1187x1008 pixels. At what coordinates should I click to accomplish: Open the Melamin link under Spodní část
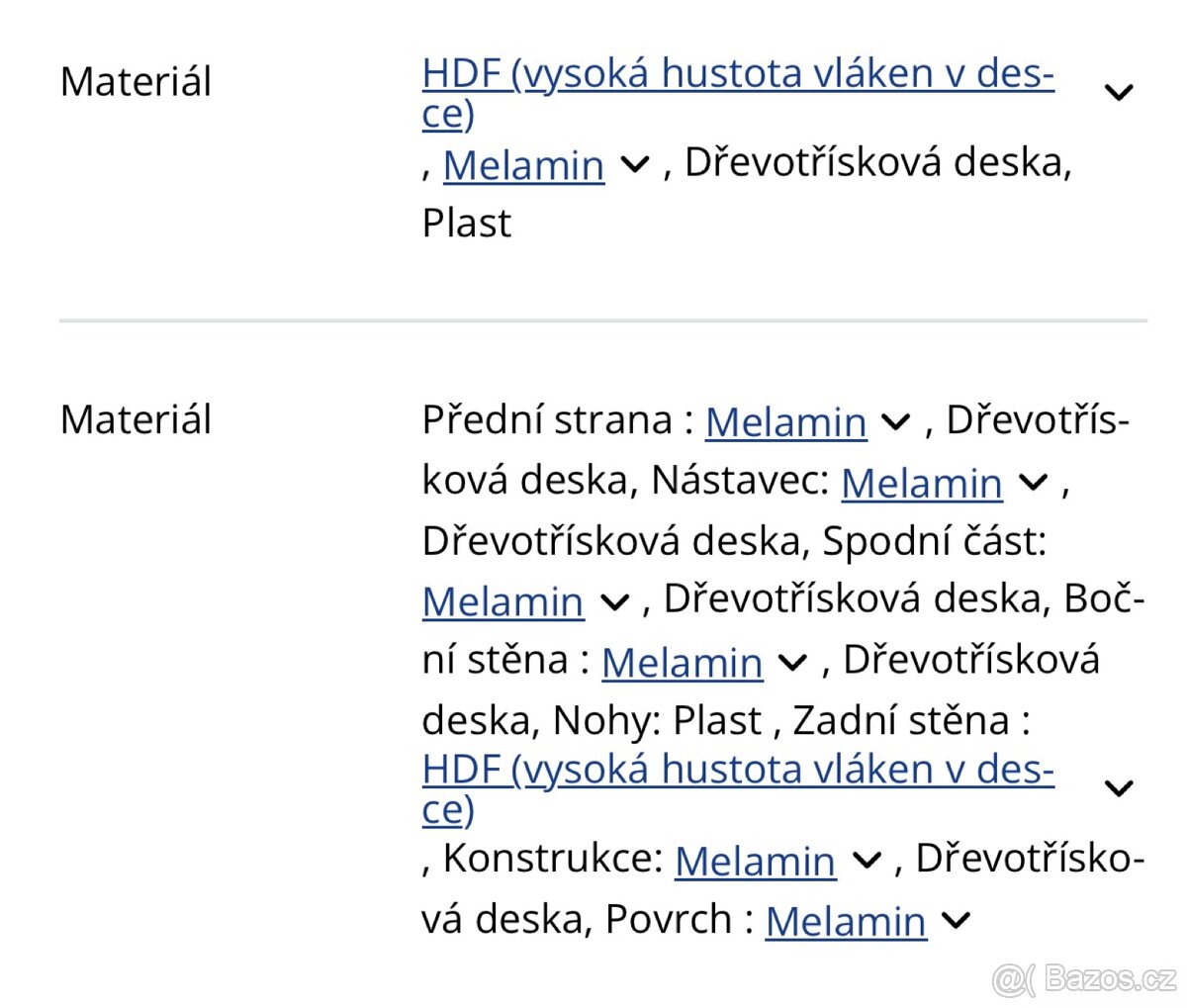[502, 602]
